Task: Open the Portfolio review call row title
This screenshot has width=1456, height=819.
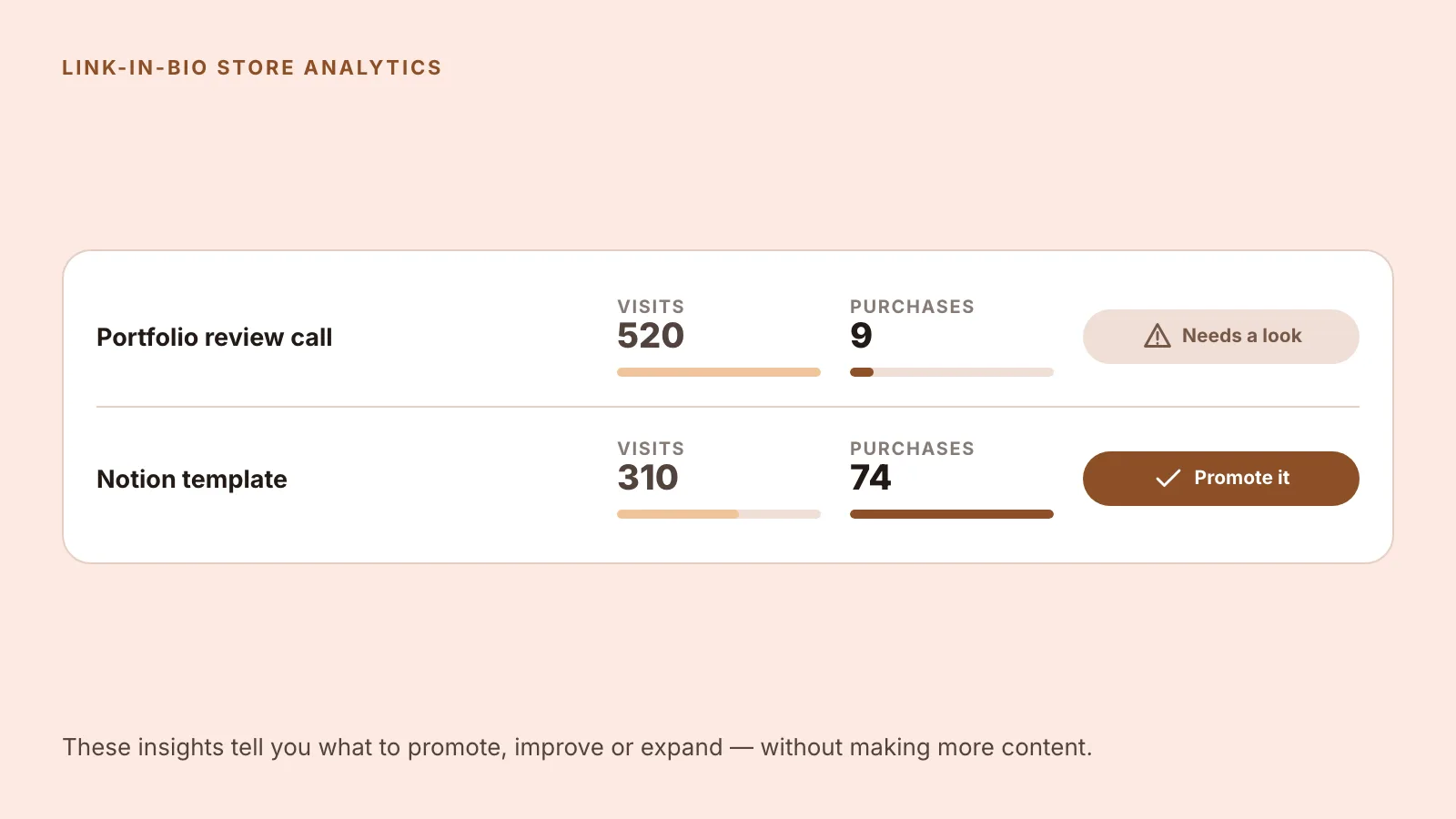Action: tap(214, 337)
